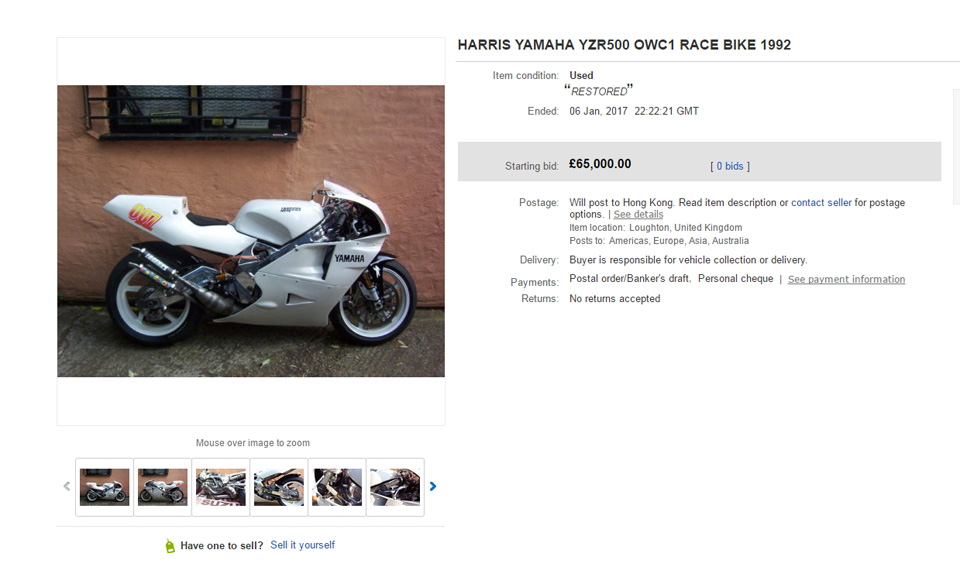960x574 pixels.
Task: Click the contact seller link
Action: [x=821, y=203]
